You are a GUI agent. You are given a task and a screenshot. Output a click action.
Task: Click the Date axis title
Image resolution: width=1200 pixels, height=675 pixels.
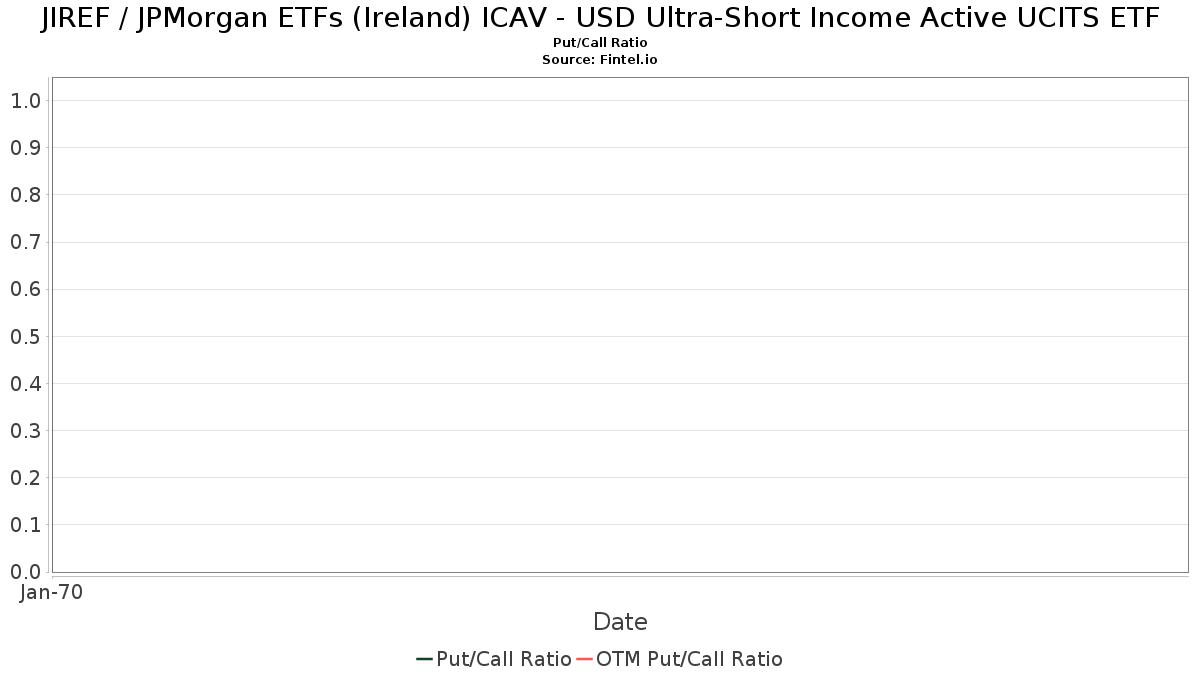(x=620, y=622)
